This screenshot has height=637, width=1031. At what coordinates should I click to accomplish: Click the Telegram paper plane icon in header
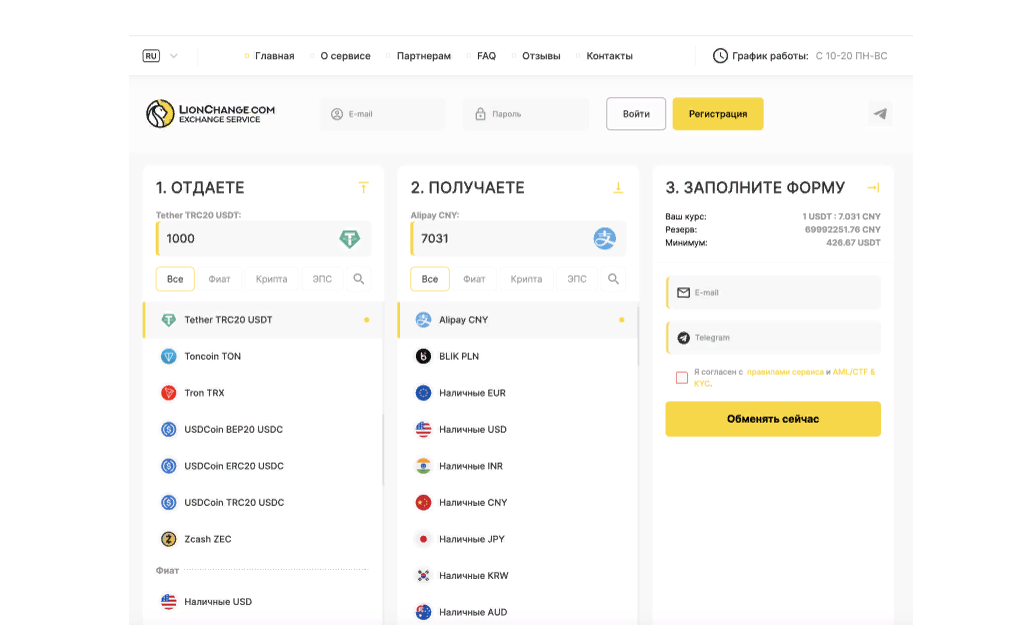[x=879, y=114]
